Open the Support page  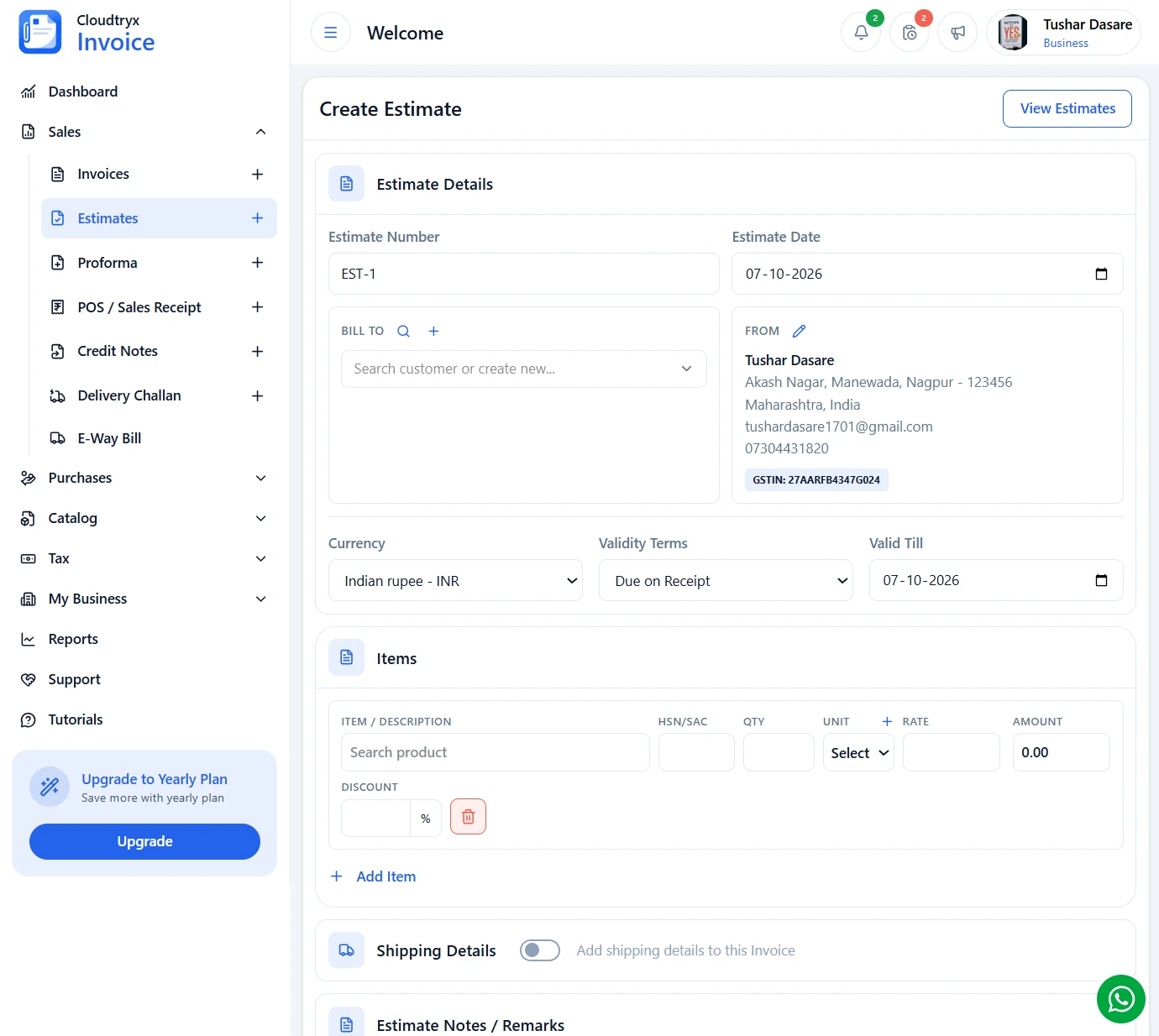[x=74, y=679]
